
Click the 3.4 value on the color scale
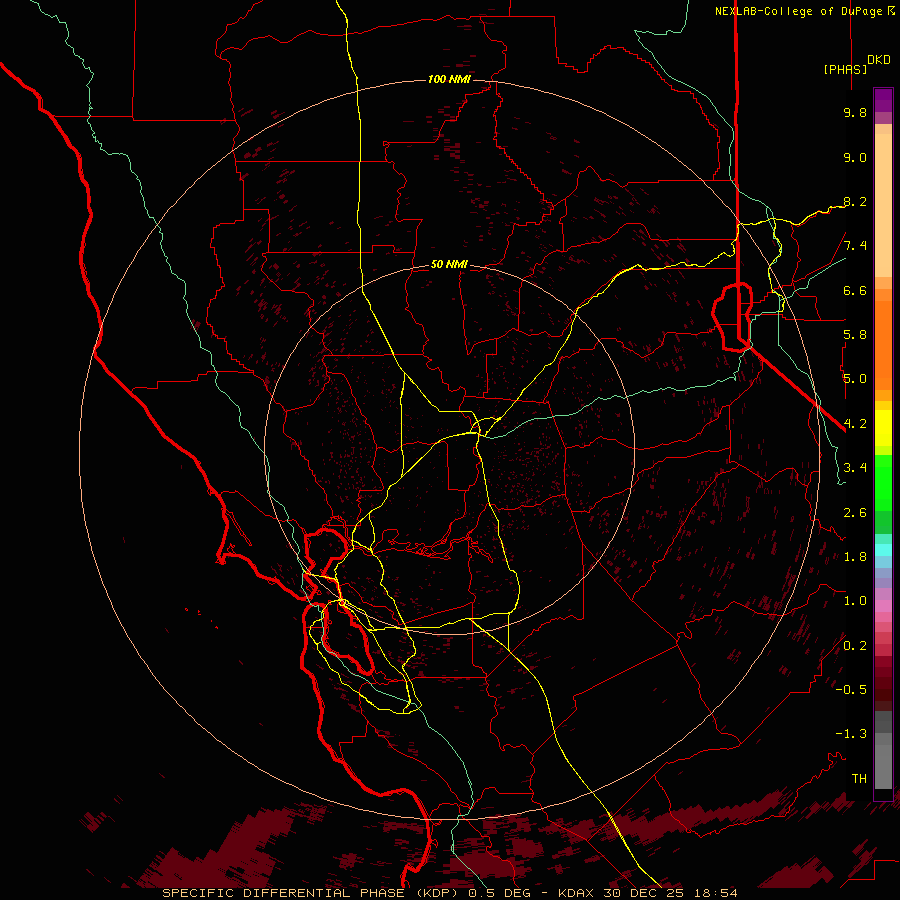pos(855,468)
